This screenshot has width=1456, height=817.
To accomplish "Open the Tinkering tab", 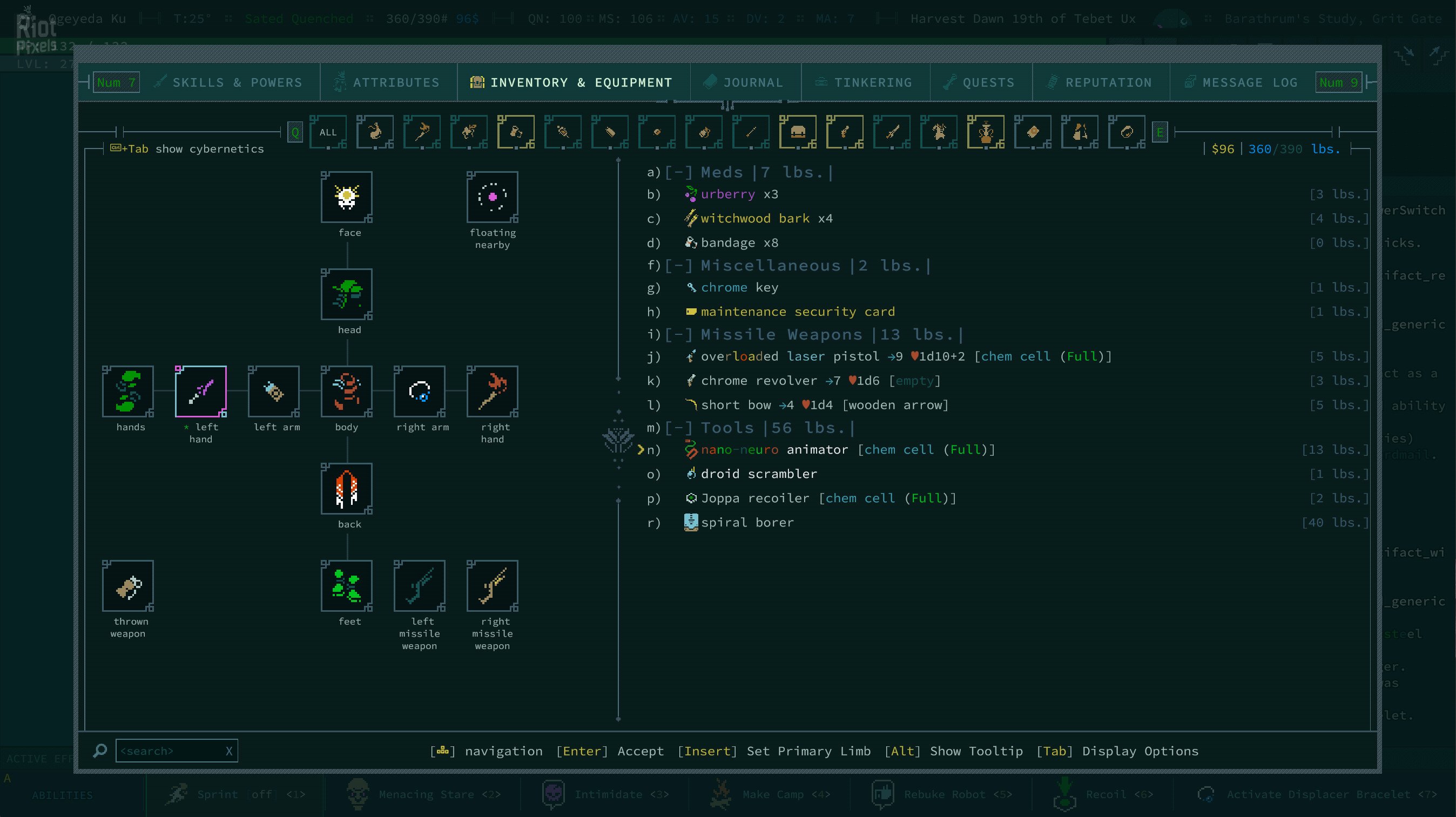I will pos(864,83).
